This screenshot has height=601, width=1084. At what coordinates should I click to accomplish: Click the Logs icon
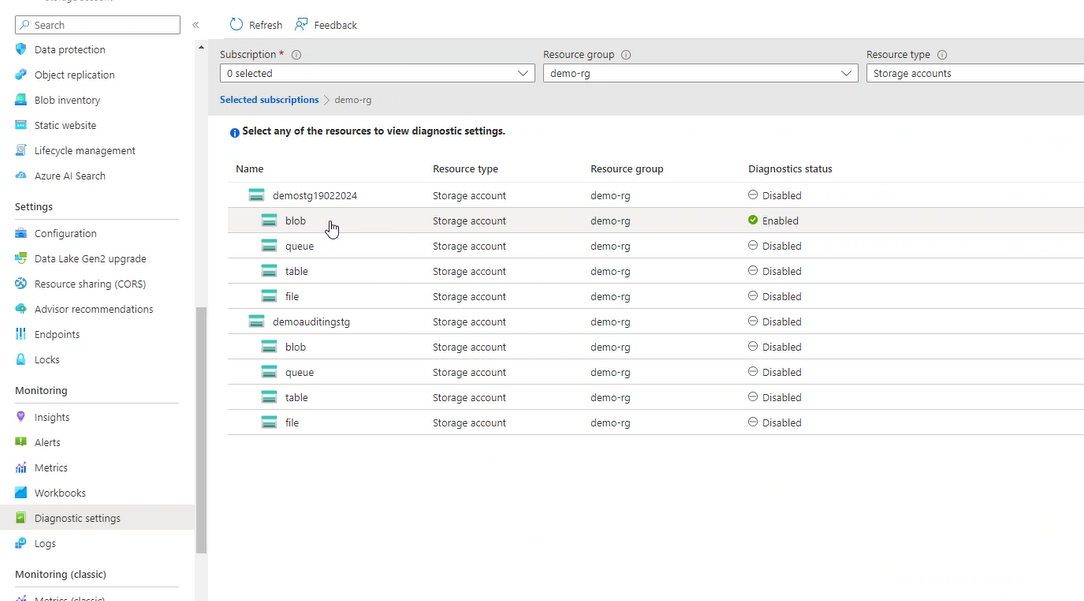click(x=21, y=544)
